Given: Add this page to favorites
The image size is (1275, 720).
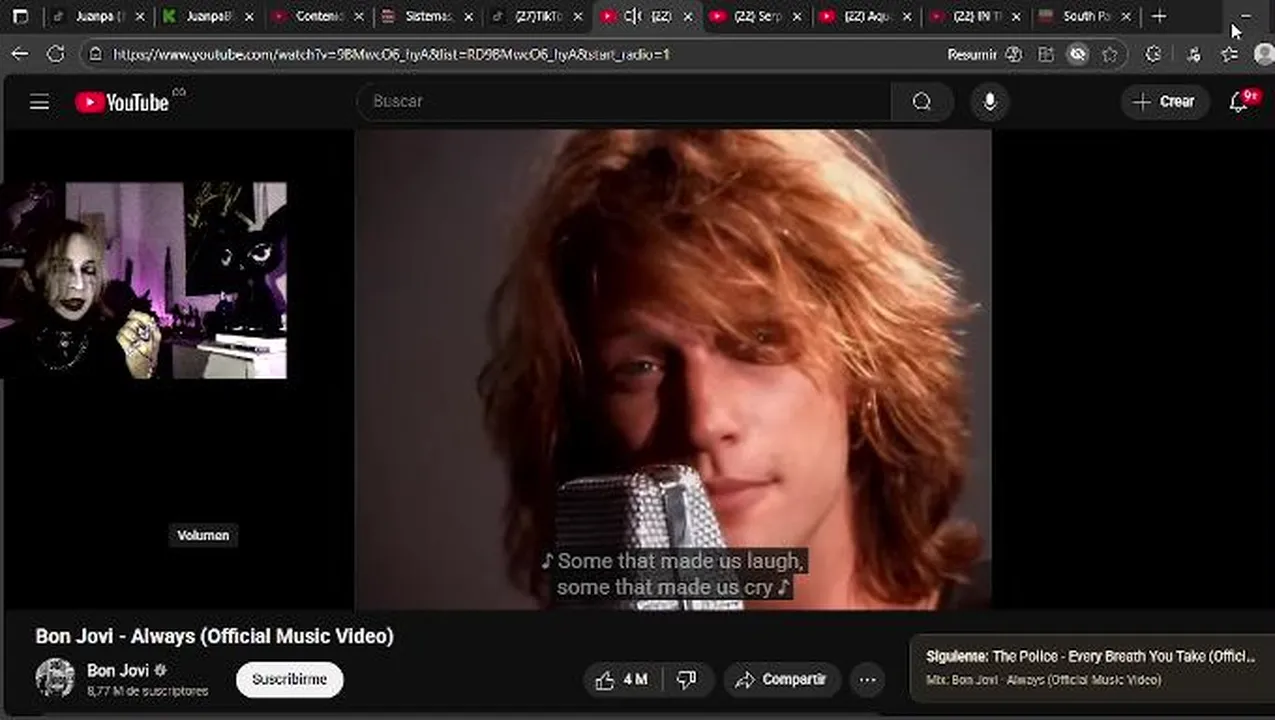Looking at the screenshot, I should click(x=1110, y=55).
